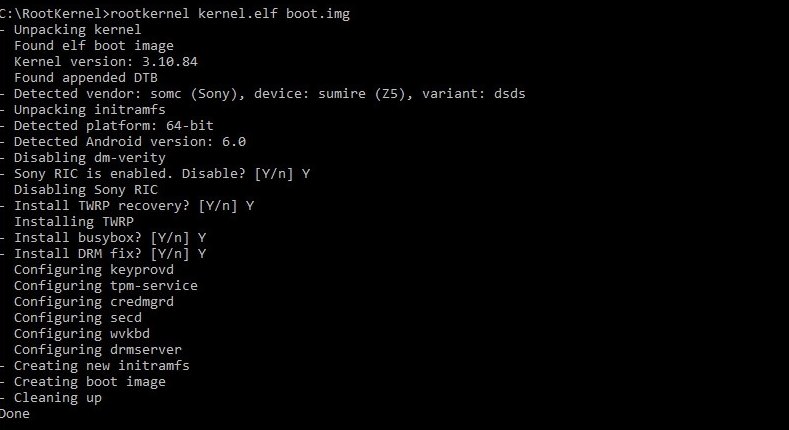Click the "Found elf boot image" line
The height and width of the screenshot is (430, 789).
[x=93, y=45]
